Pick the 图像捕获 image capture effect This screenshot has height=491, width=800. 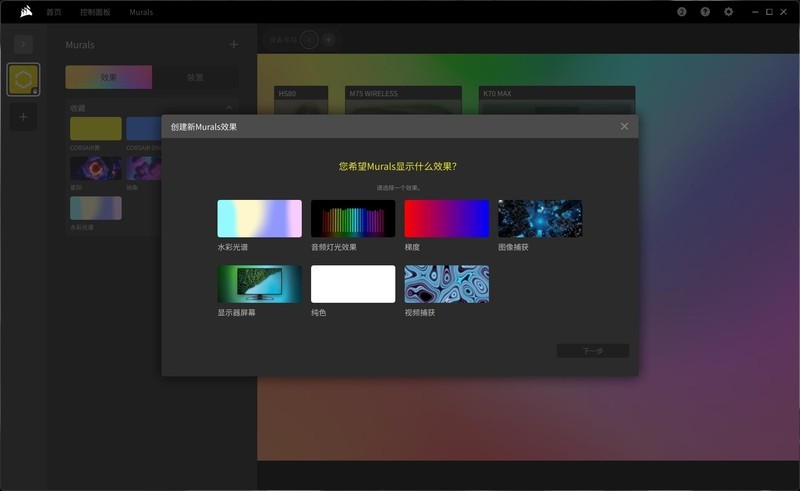coord(540,218)
